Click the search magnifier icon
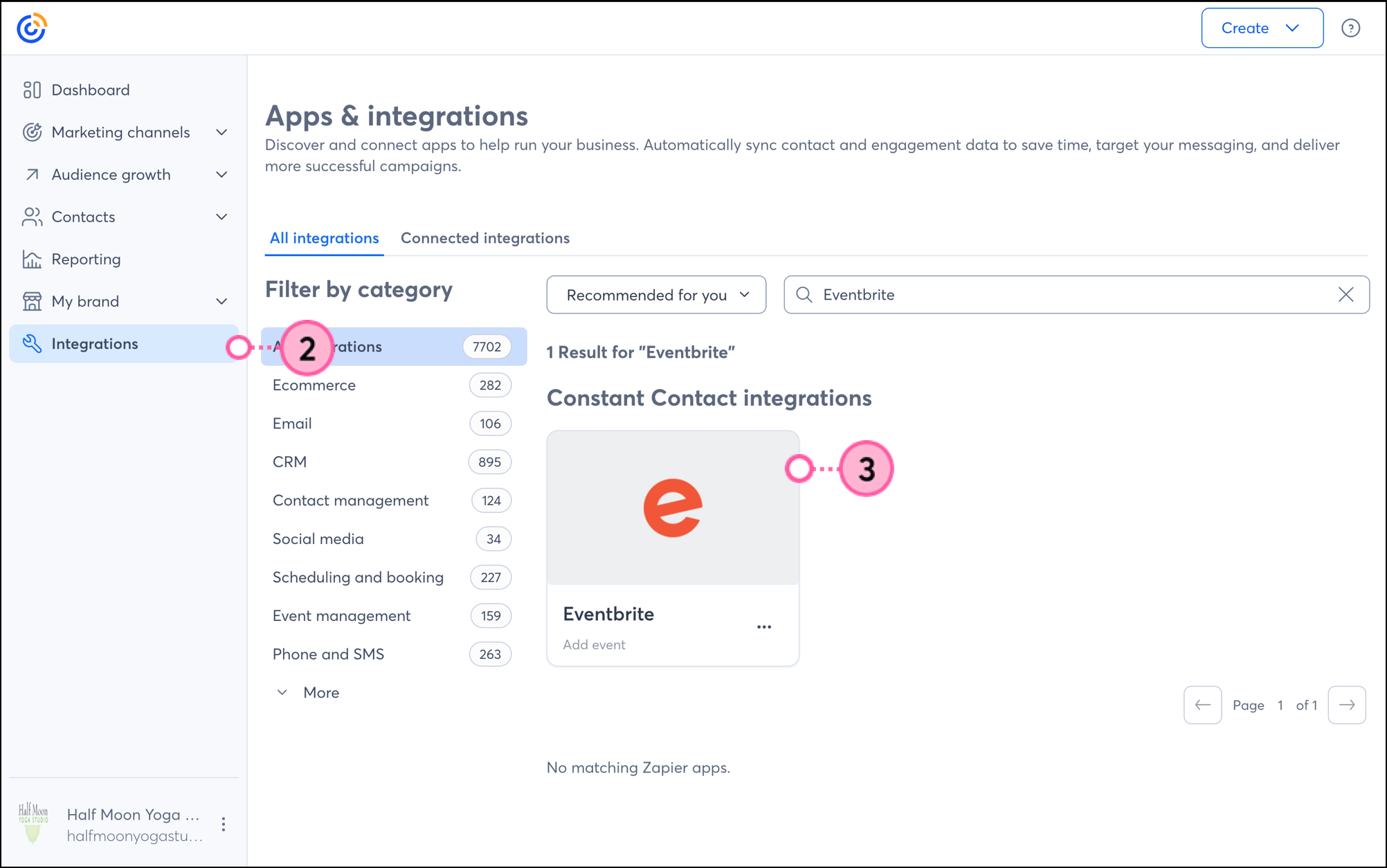 [x=804, y=295]
